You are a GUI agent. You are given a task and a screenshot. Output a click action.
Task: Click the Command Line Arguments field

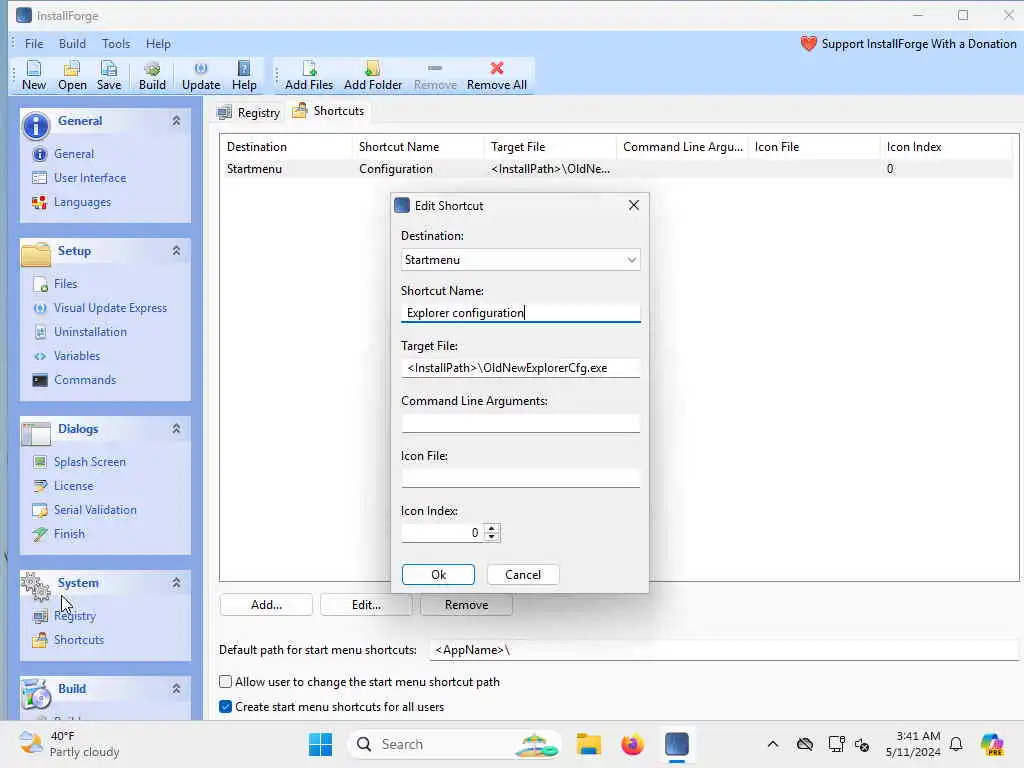[520, 423]
